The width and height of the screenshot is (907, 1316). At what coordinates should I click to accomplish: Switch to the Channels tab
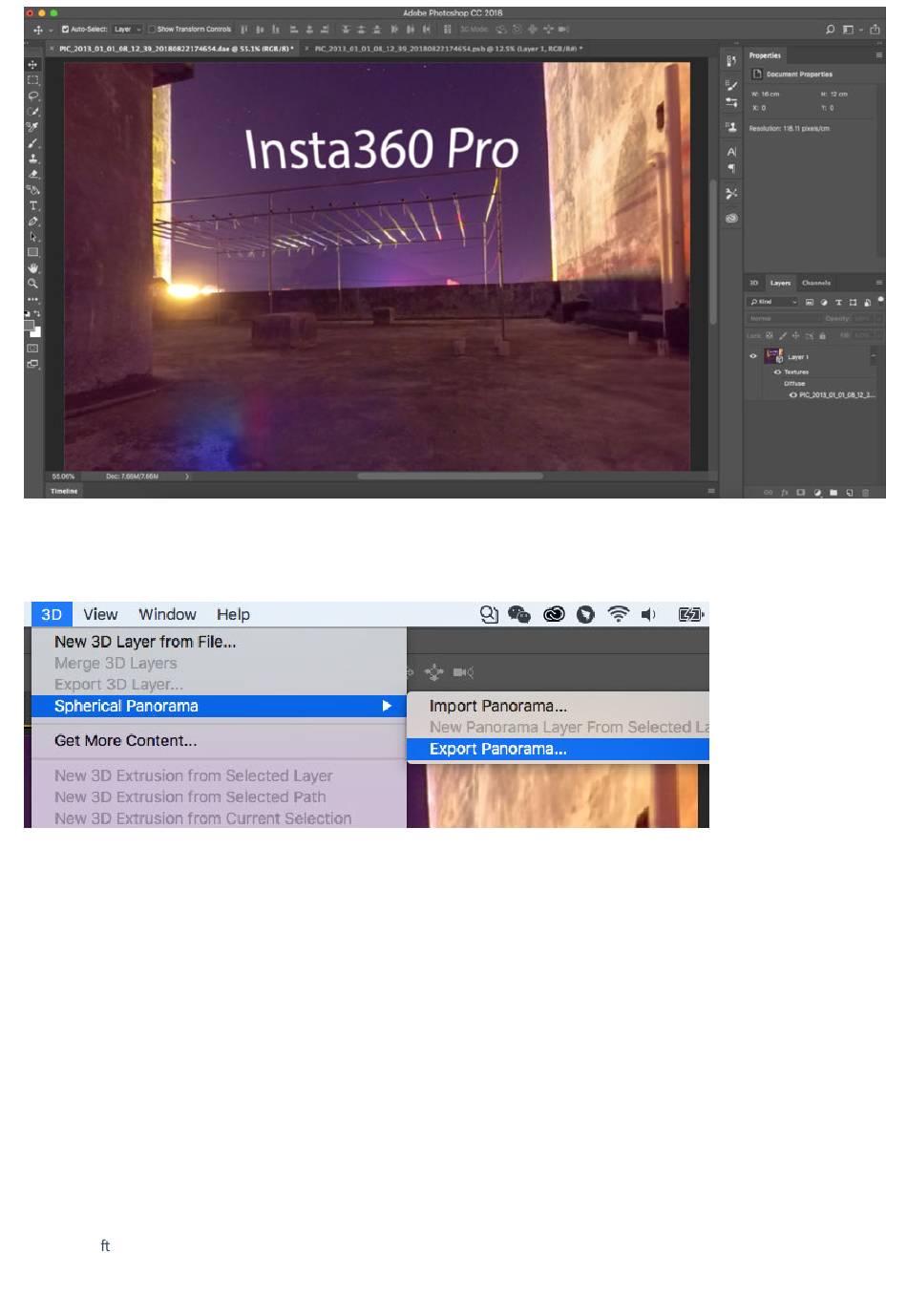816,283
